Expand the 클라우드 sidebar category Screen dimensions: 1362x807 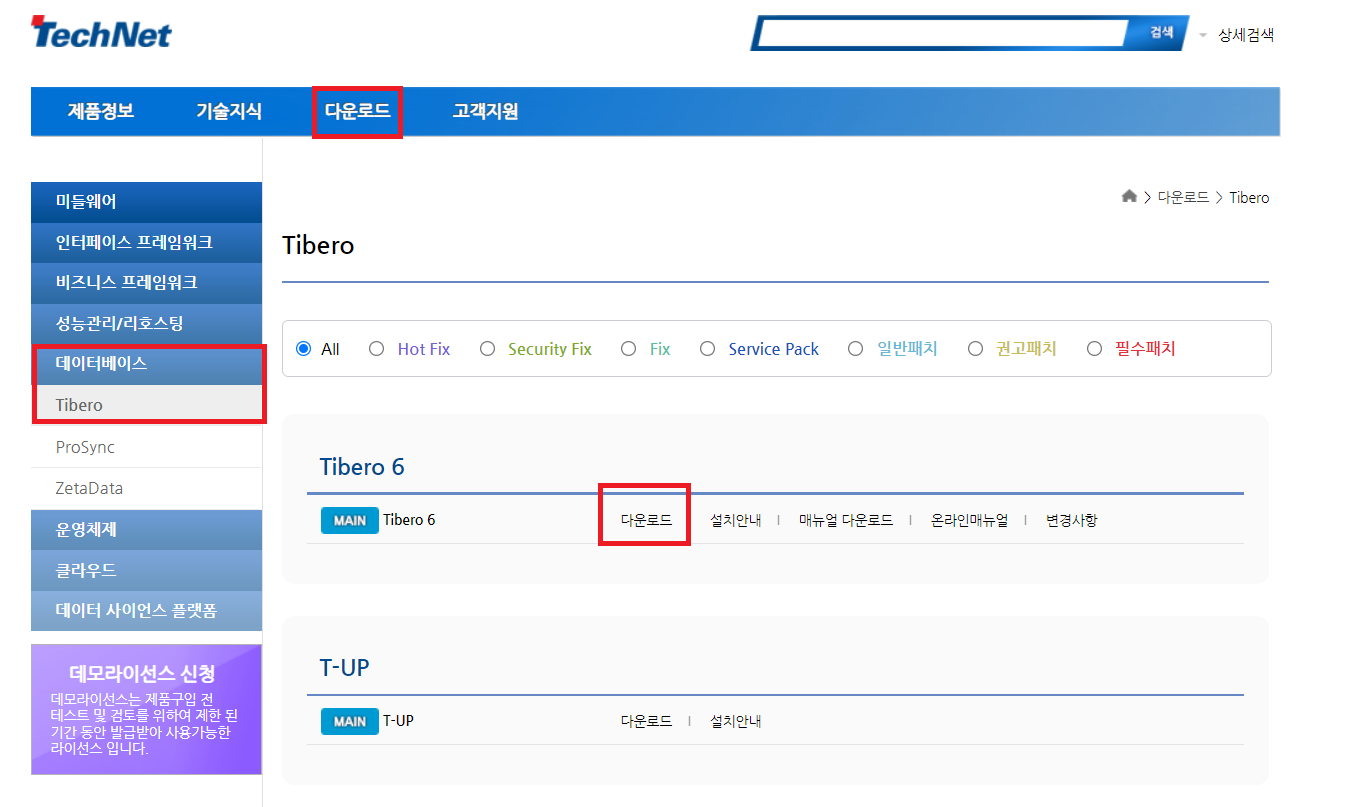[x=146, y=571]
